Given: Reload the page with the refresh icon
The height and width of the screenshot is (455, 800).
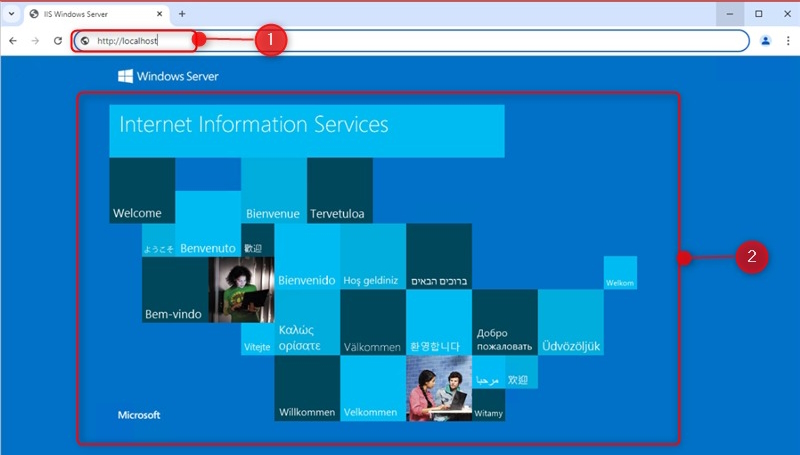Looking at the screenshot, I should (58, 41).
